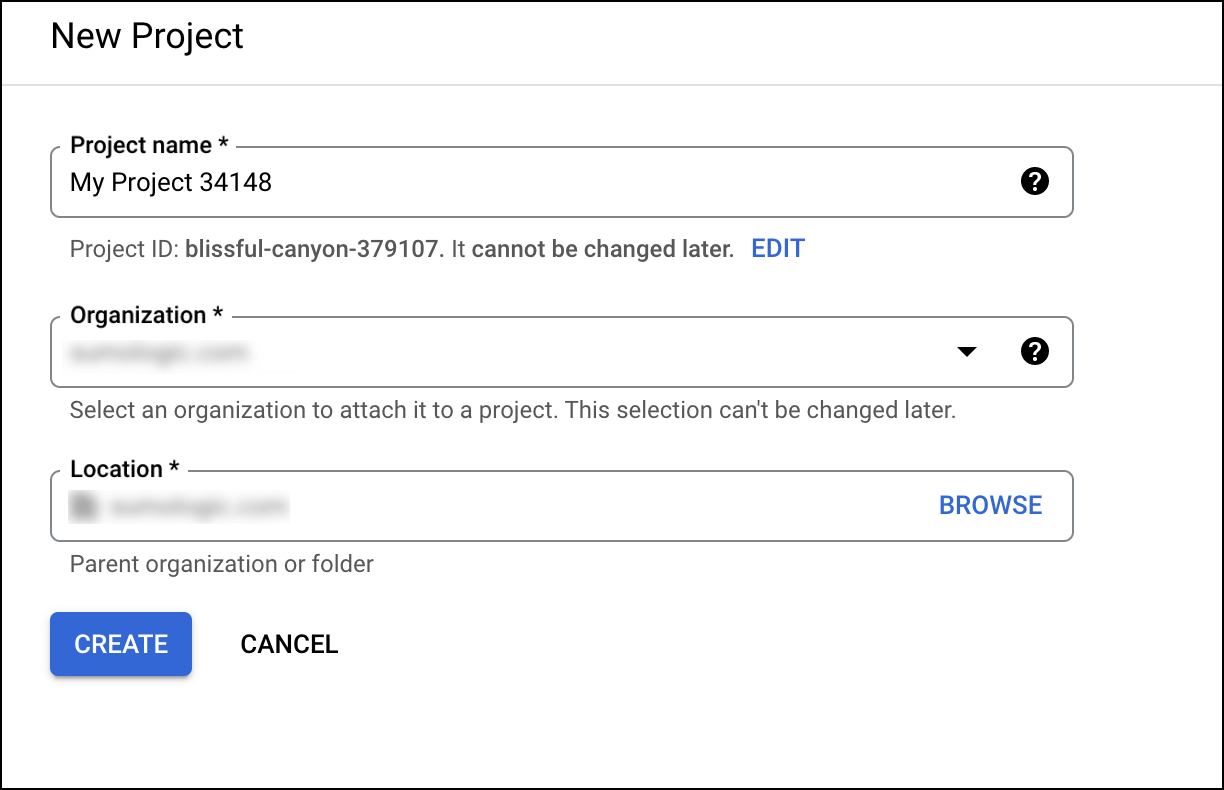Click the 'Organization *' field label

[146, 315]
